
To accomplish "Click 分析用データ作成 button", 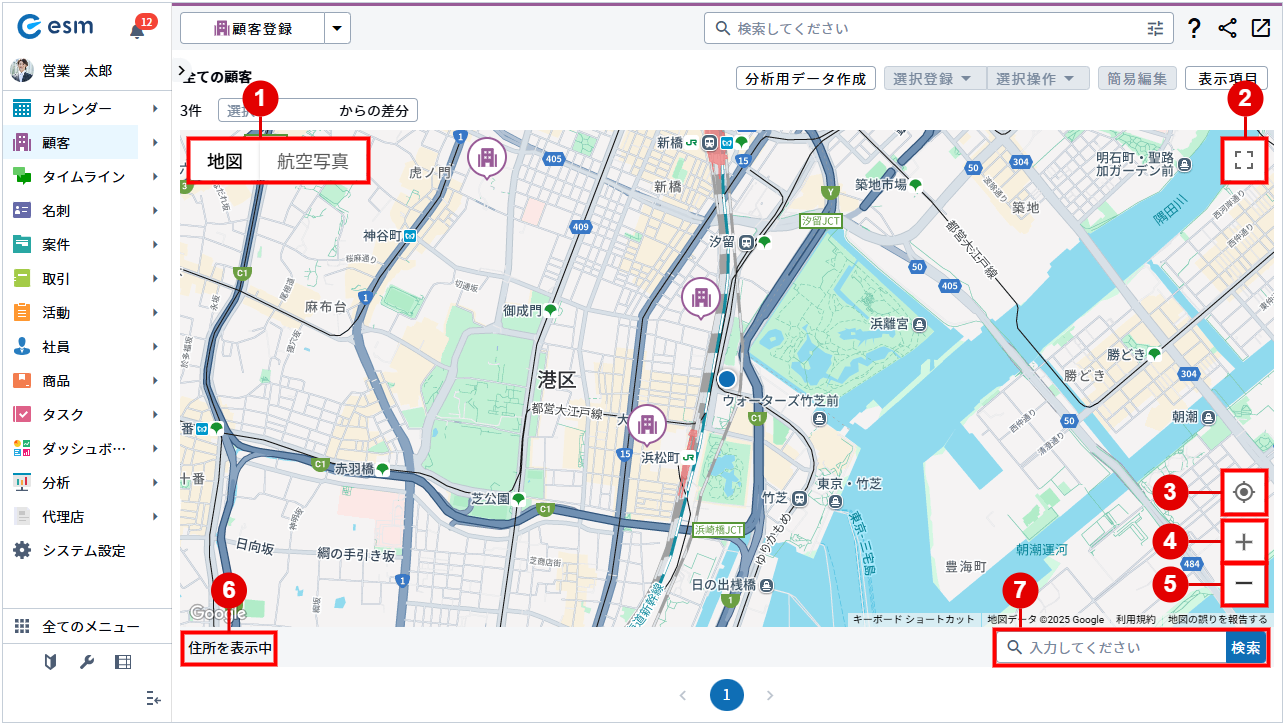I will tap(805, 79).
